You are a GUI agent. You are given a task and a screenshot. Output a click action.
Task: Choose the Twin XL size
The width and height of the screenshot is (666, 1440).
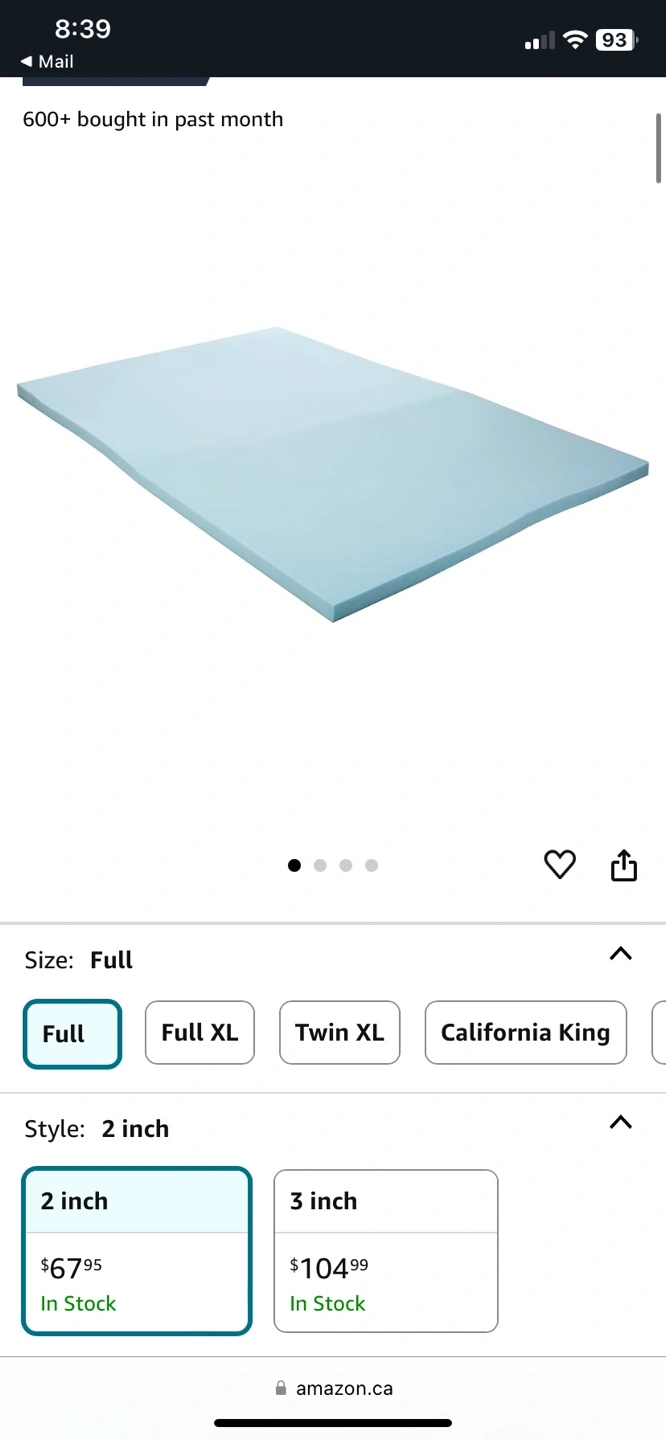pyautogui.click(x=340, y=1032)
